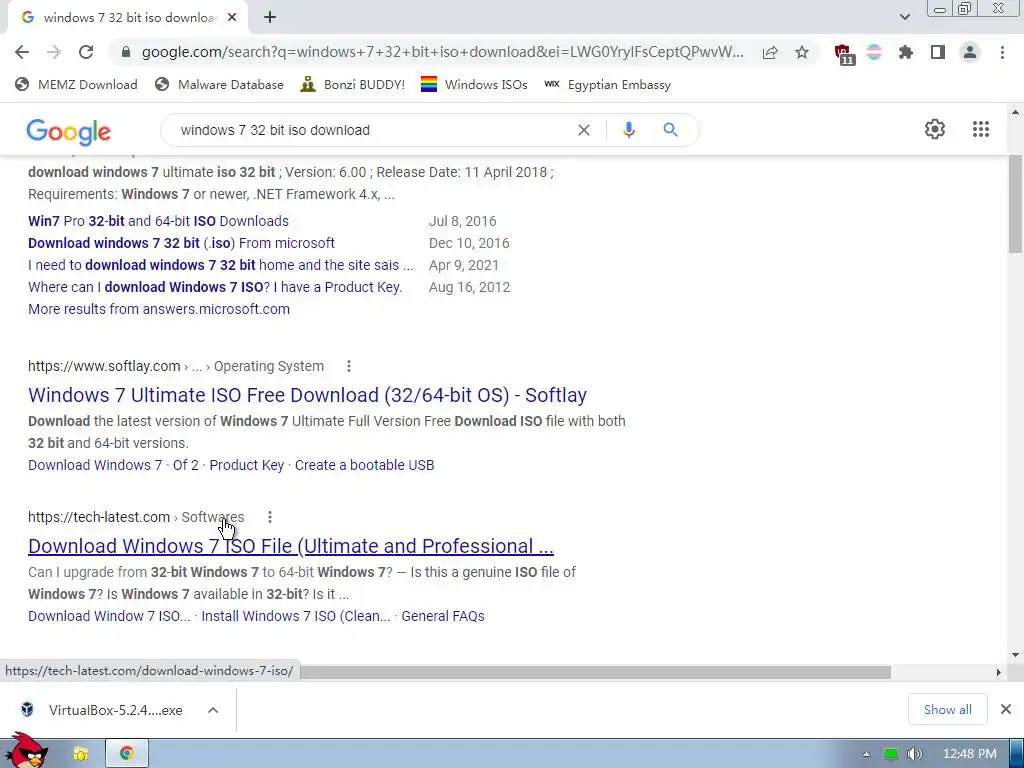Open the Chrome profile avatar
Viewport: 1024px width, 768px height.
pos(970,52)
